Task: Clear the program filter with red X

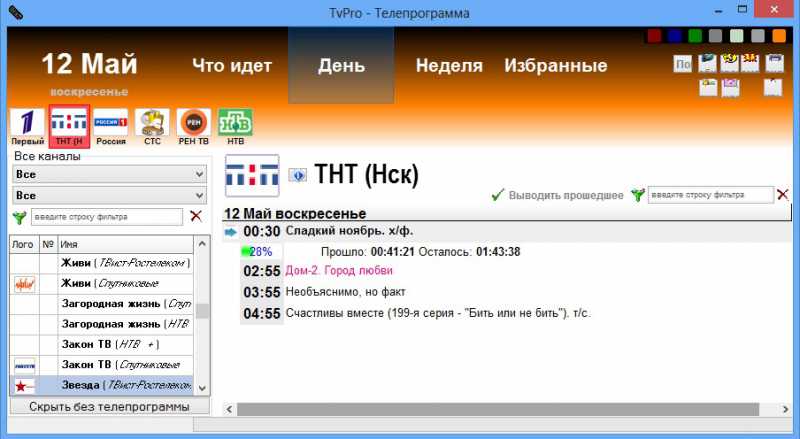Action: 783,194
